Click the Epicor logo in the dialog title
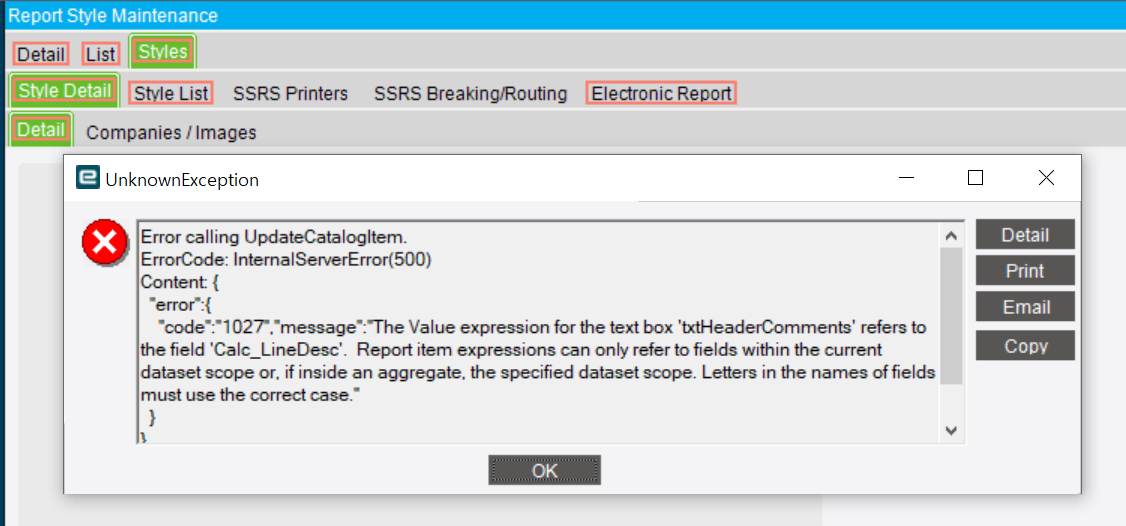This screenshot has height=526, width=1126. (x=88, y=178)
